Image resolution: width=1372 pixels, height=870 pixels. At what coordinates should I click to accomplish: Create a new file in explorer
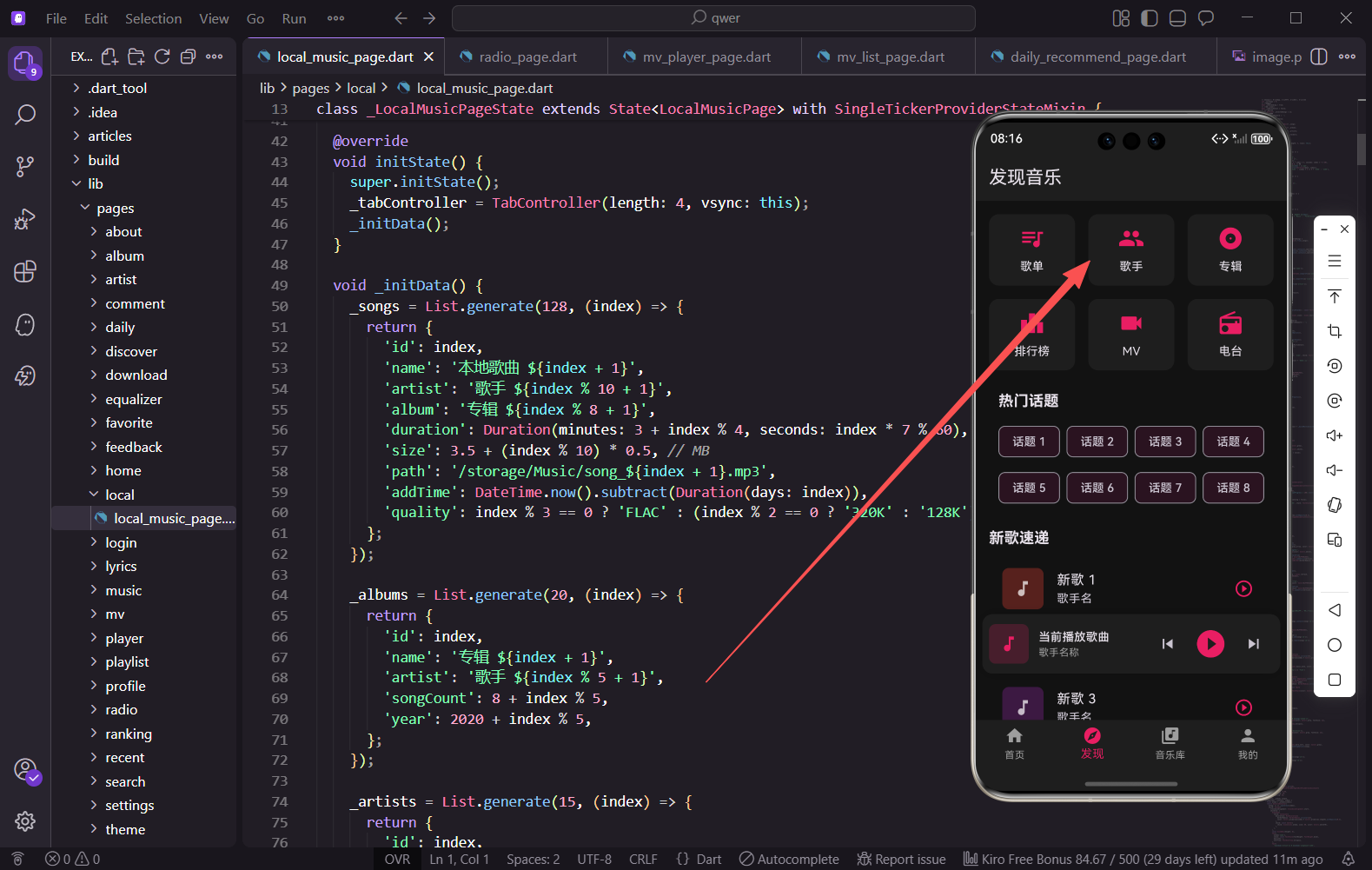click(109, 56)
